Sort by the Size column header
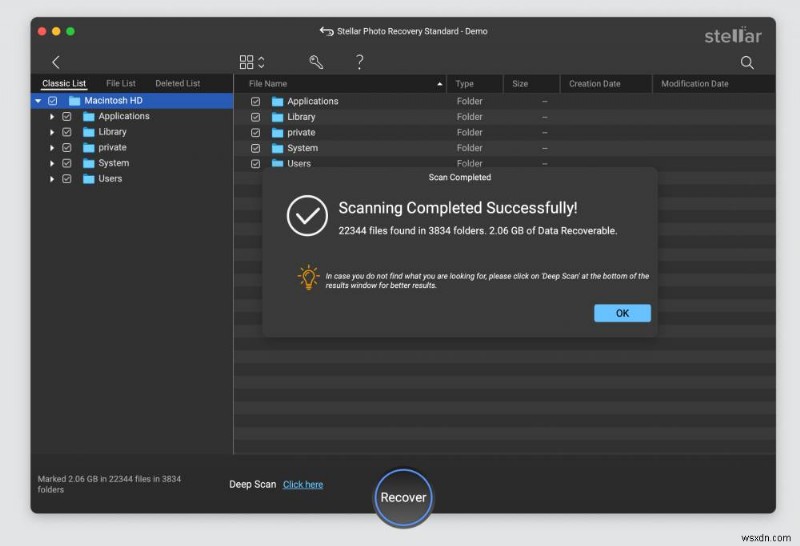The image size is (800, 546). coord(520,84)
